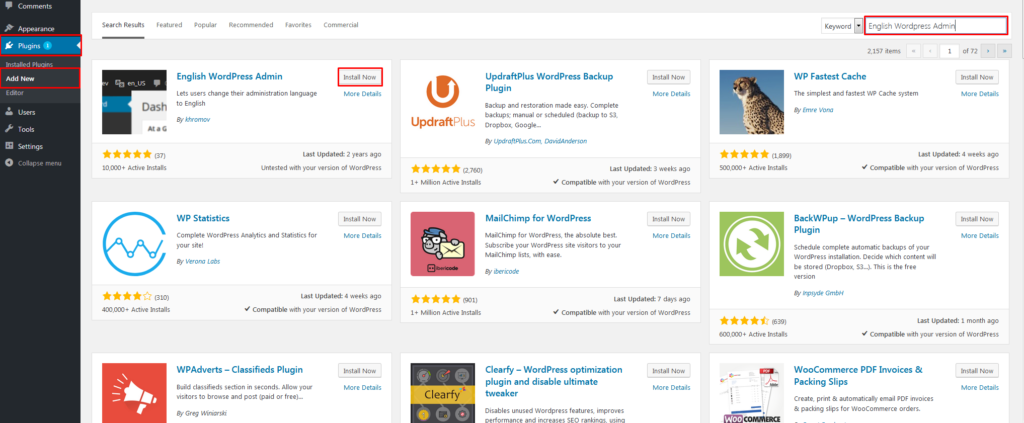Screen dimensions: 1024x423
Task: View More Details for MailChimp for WordPress
Action: tap(671, 236)
